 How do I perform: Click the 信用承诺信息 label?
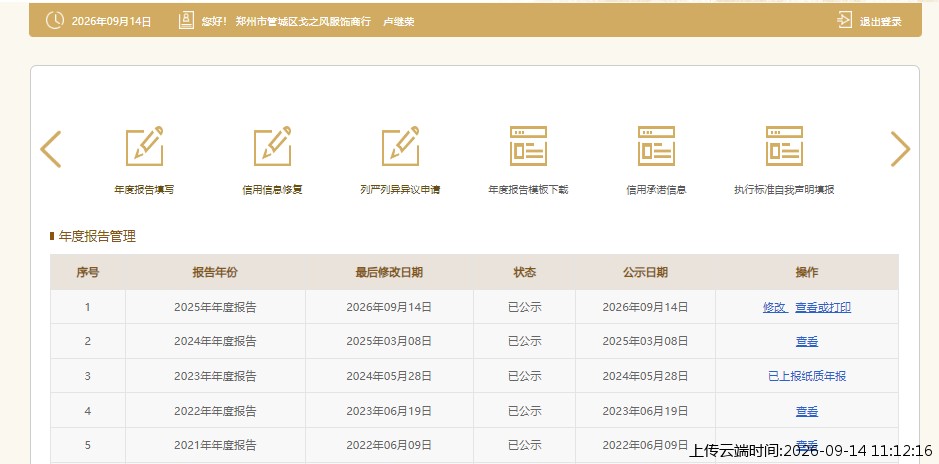point(656,190)
